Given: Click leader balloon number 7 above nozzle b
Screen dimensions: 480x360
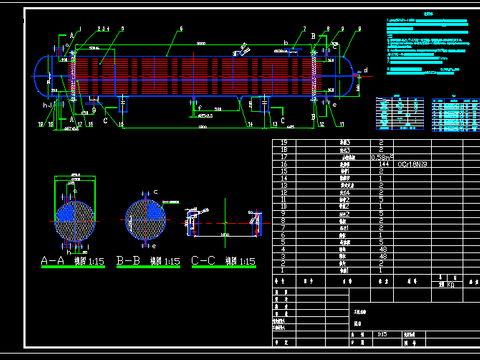Looking at the screenshot, I should pyautogui.click(x=304, y=29).
